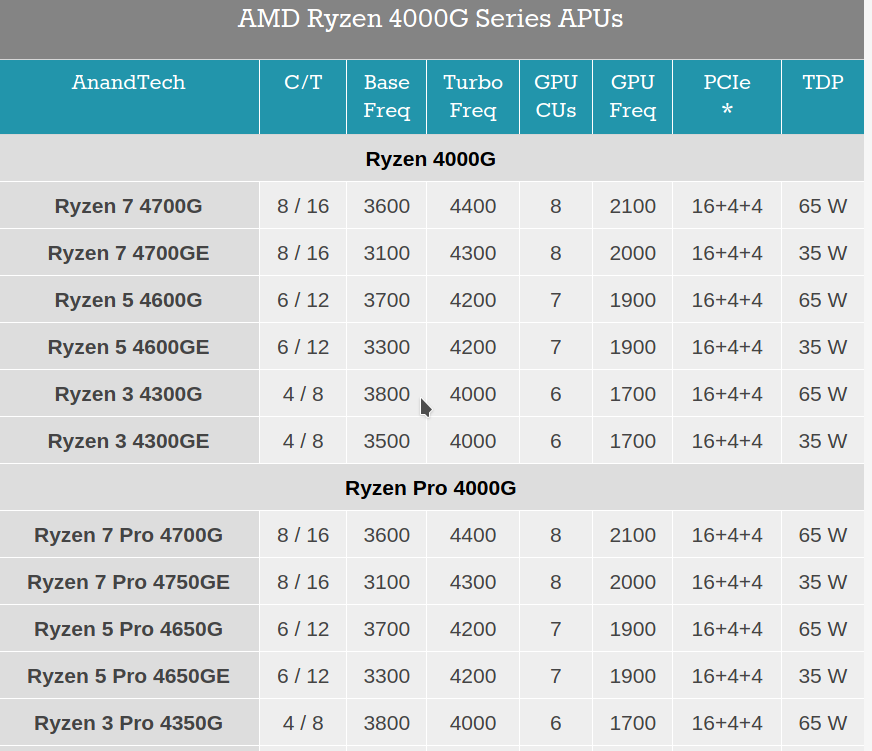Viewport: 872px width, 751px height.
Task: Select the TDP cell for Ryzen 5 4600GE
Action: 823,347
